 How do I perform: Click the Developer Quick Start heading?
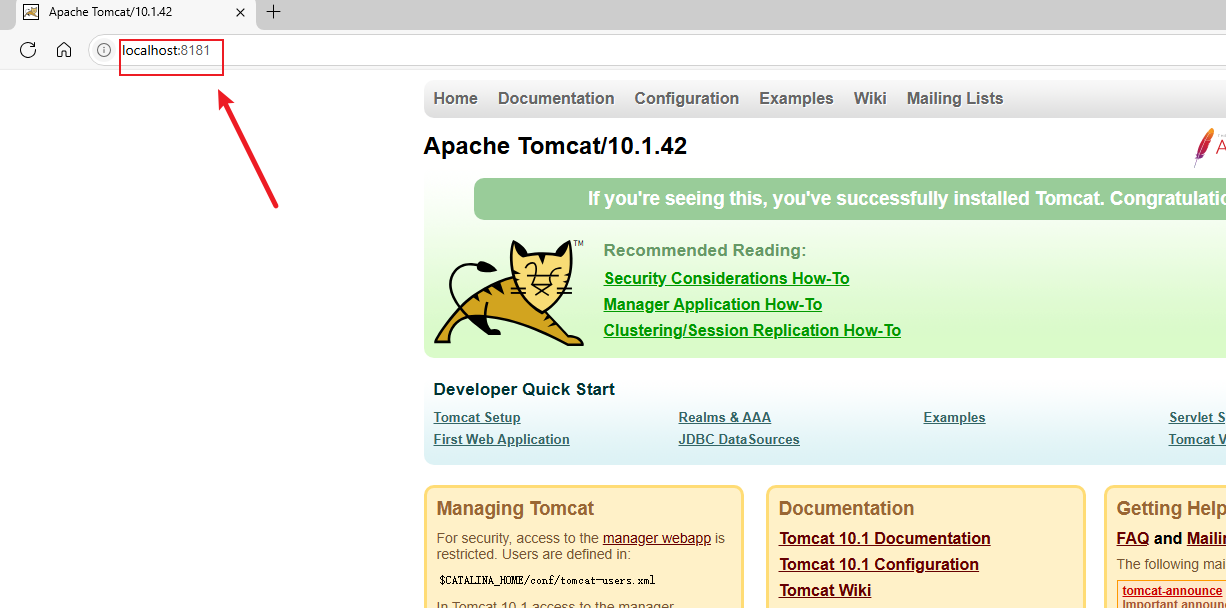524,389
